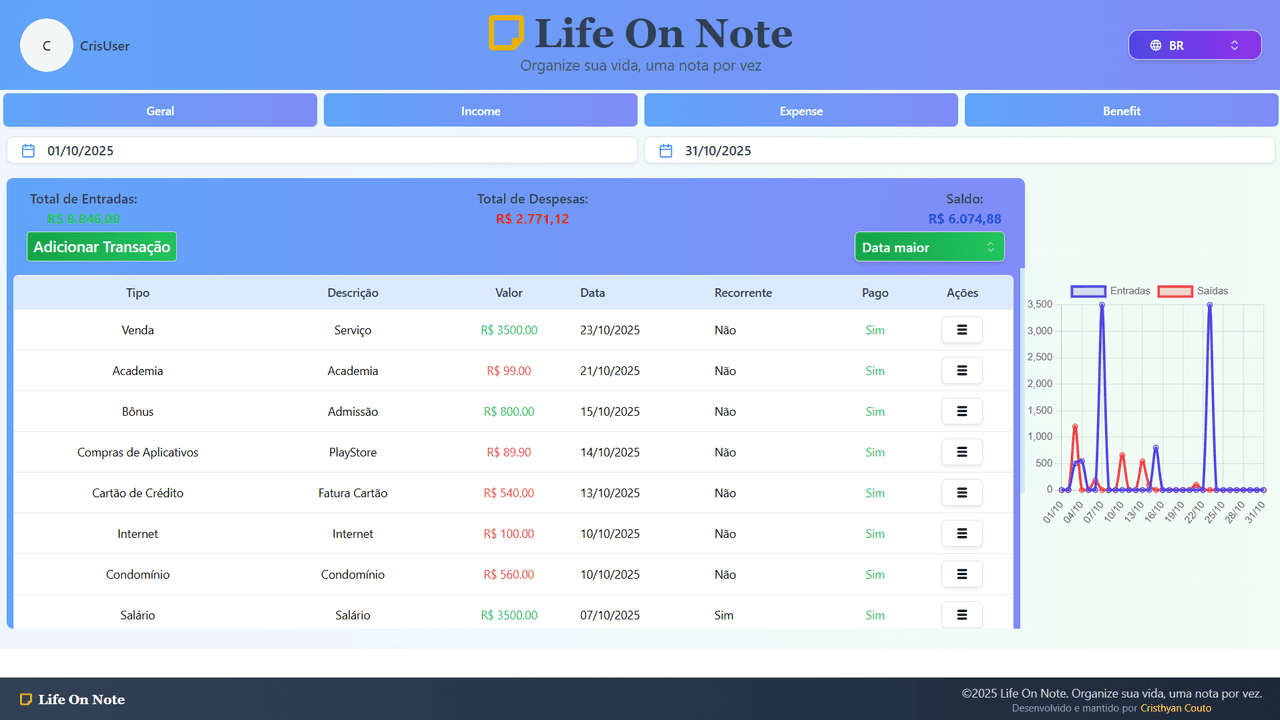Switch to the Geral tab
1280x720 pixels.
tap(160, 111)
